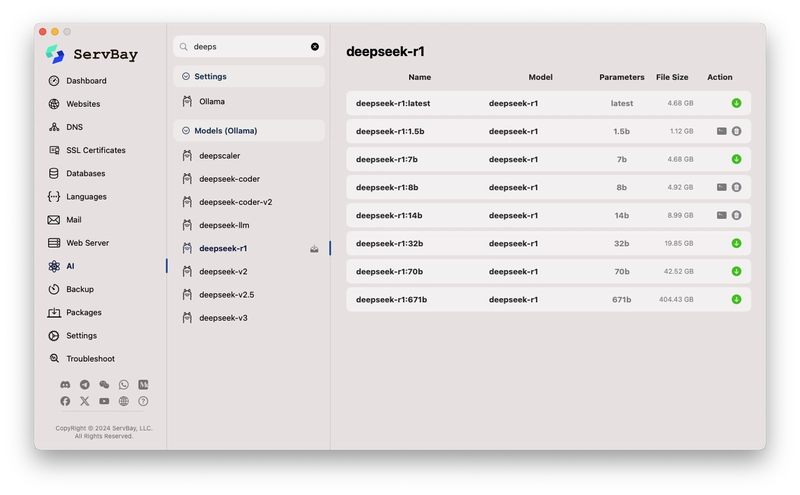Click the help question mark icon
The image size is (800, 495).
click(x=143, y=401)
